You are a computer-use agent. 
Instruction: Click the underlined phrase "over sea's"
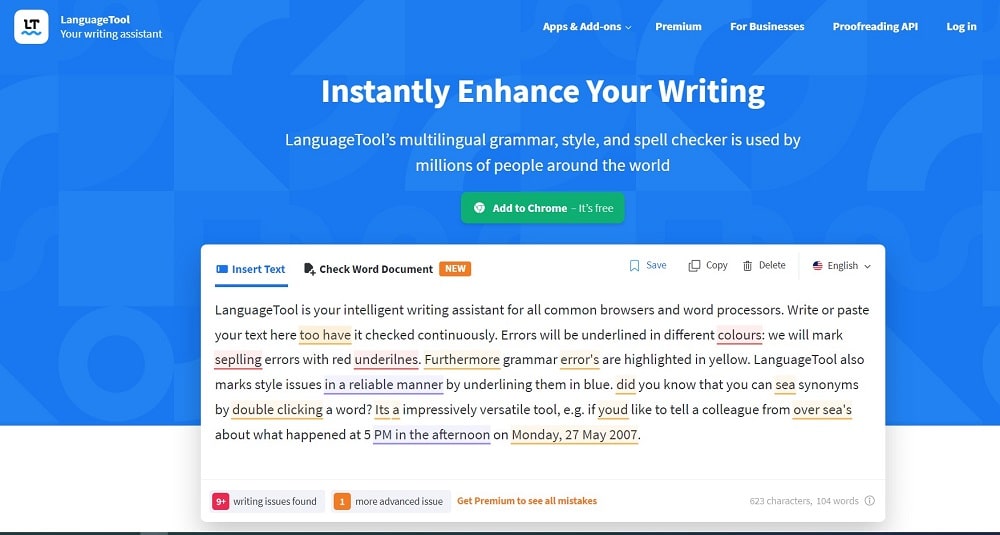[x=822, y=409]
